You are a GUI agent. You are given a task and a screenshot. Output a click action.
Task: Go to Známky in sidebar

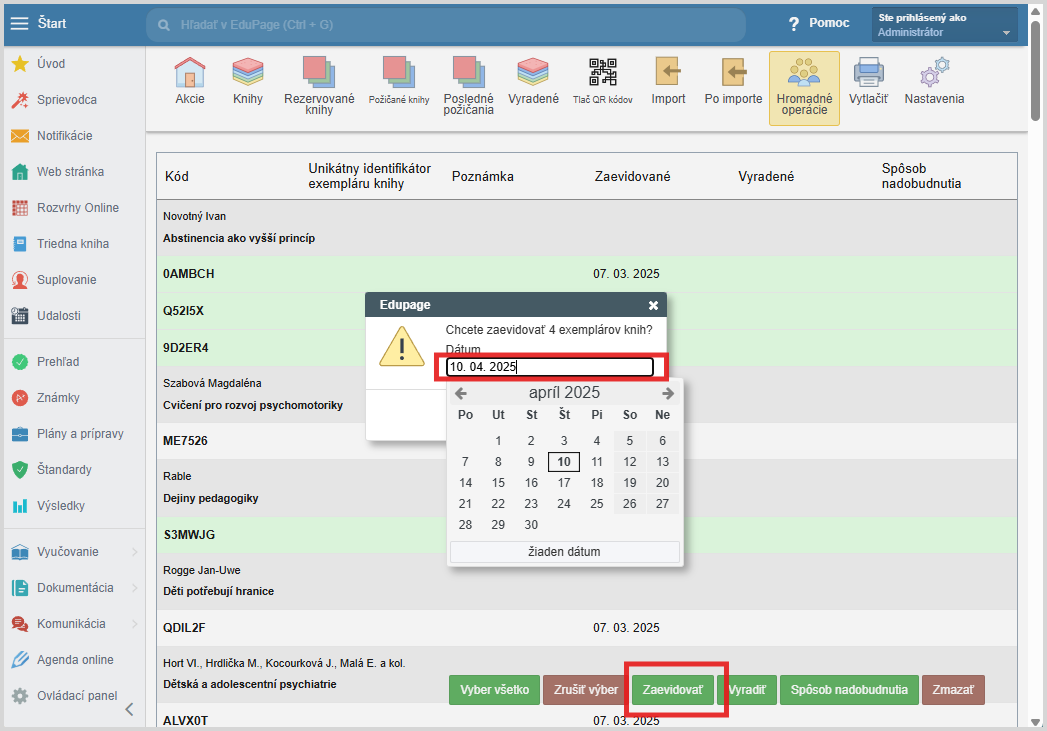point(58,398)
